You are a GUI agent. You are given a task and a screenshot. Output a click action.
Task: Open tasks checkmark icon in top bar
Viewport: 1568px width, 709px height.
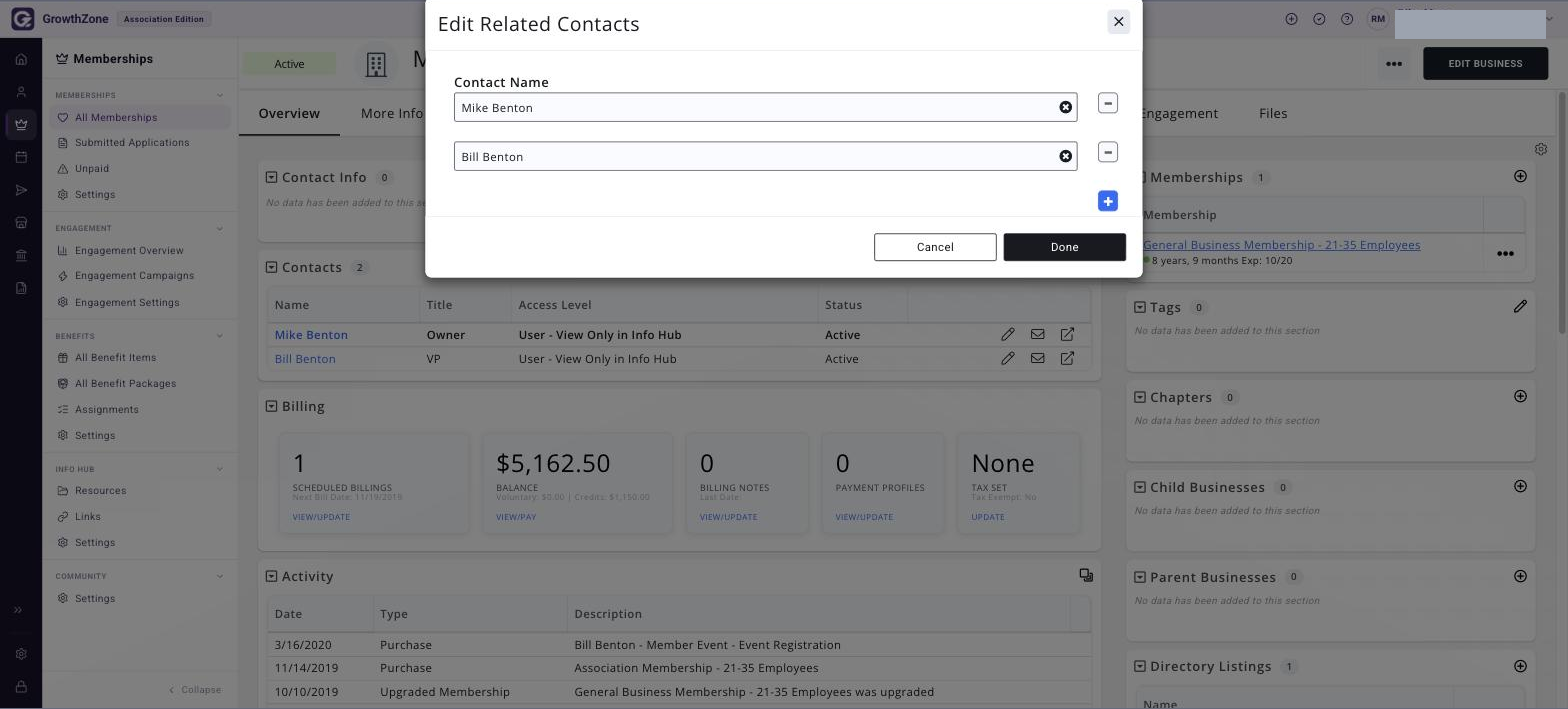(x=1319, y=19)
